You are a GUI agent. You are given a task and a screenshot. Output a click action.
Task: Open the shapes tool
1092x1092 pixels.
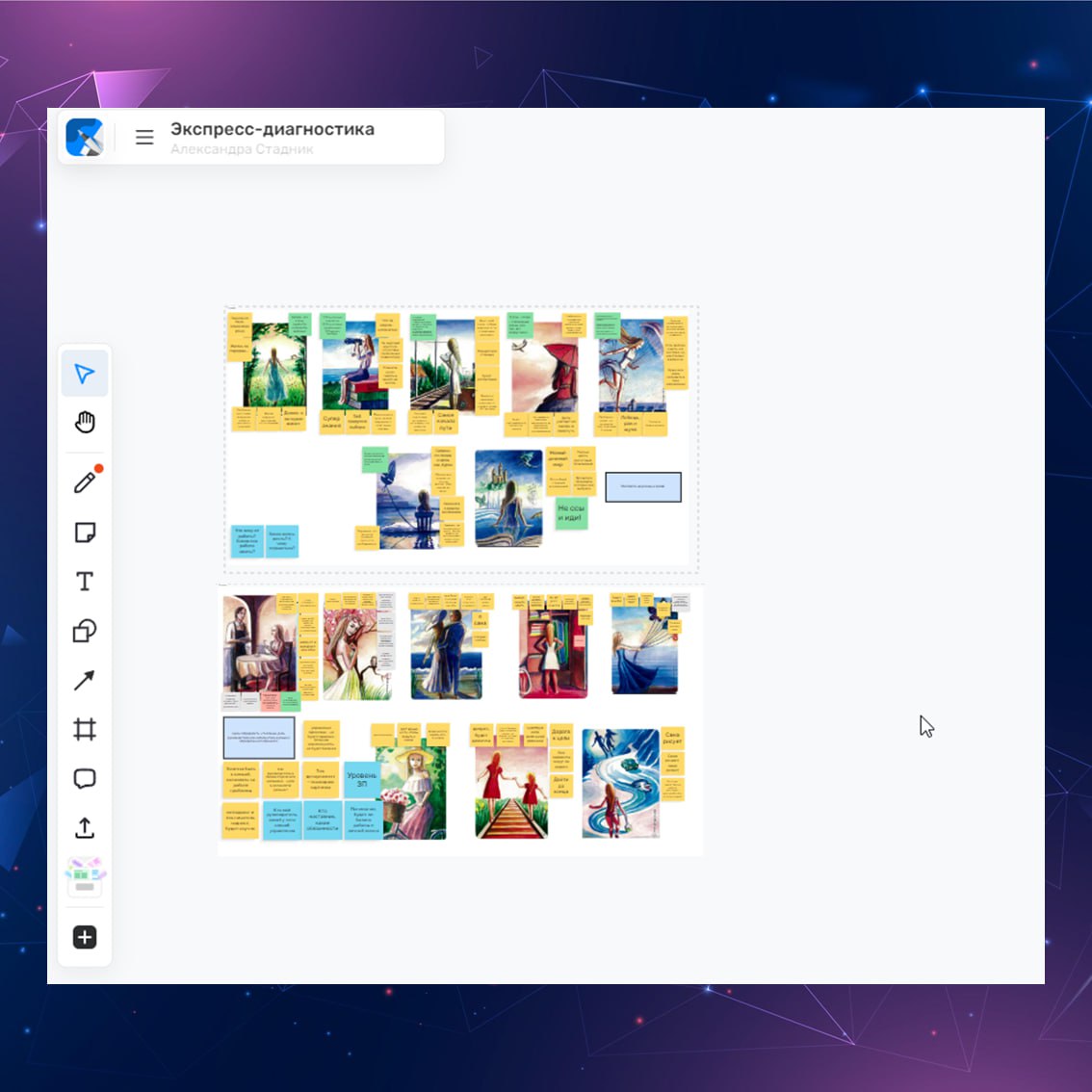click(x=85, y=631)
